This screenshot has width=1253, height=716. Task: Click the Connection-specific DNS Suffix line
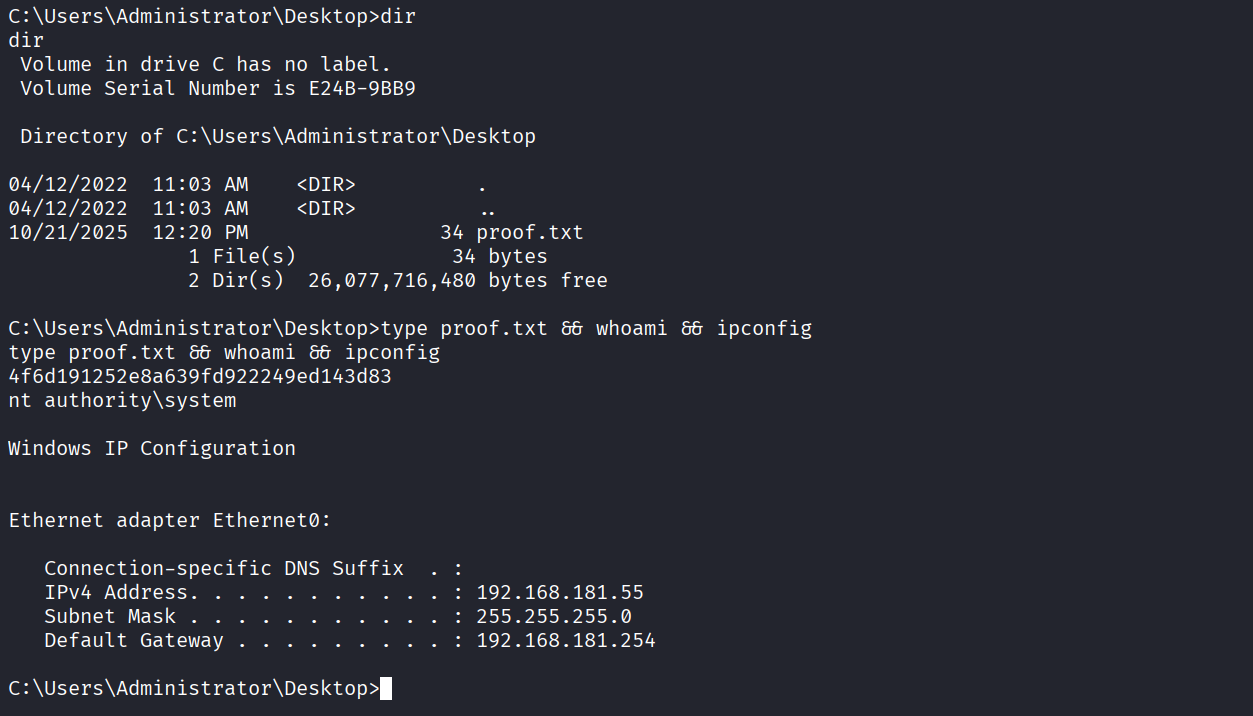[224, 569]
